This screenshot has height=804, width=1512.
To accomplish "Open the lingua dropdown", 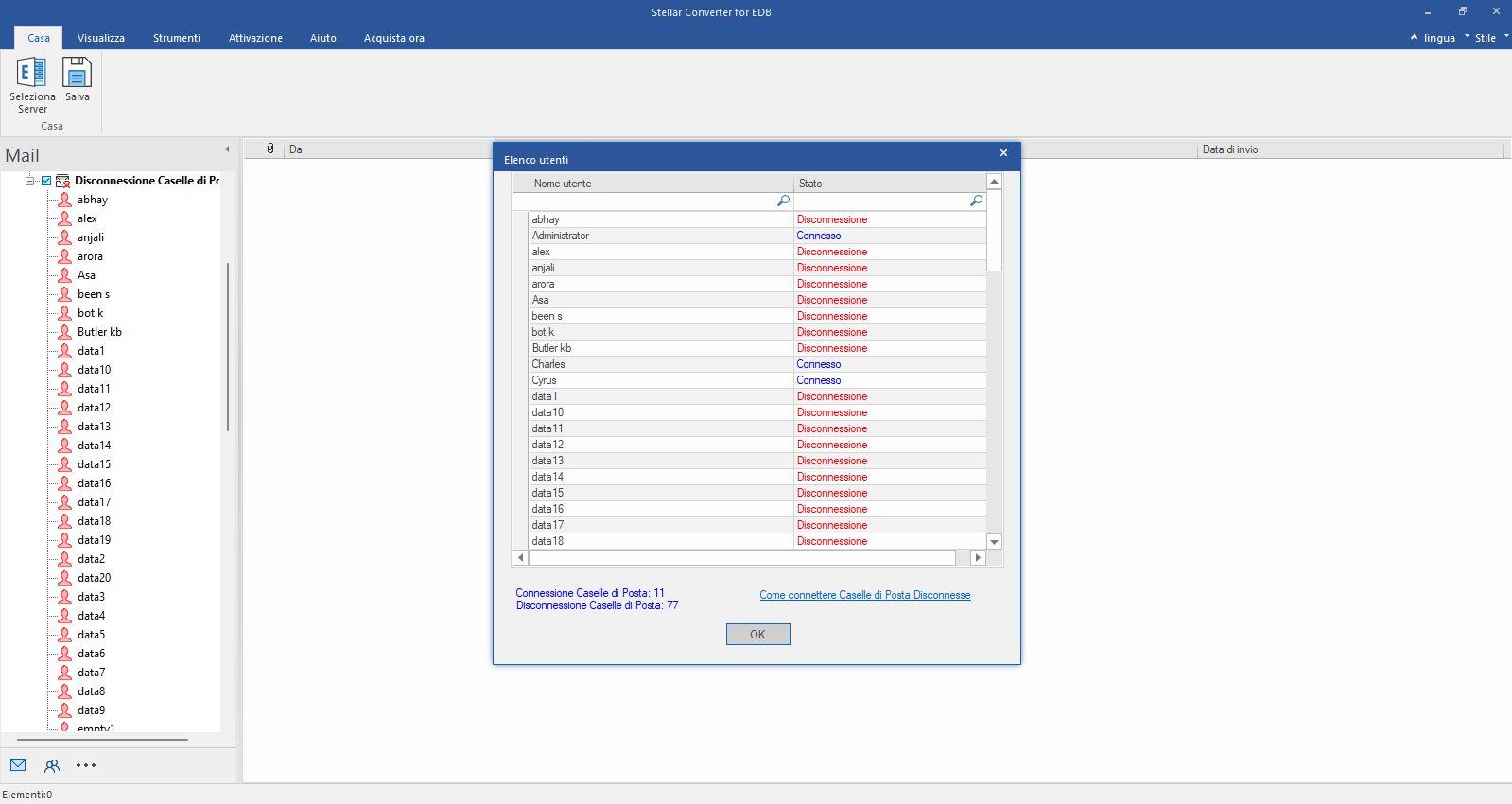I will pos(1439,38).
